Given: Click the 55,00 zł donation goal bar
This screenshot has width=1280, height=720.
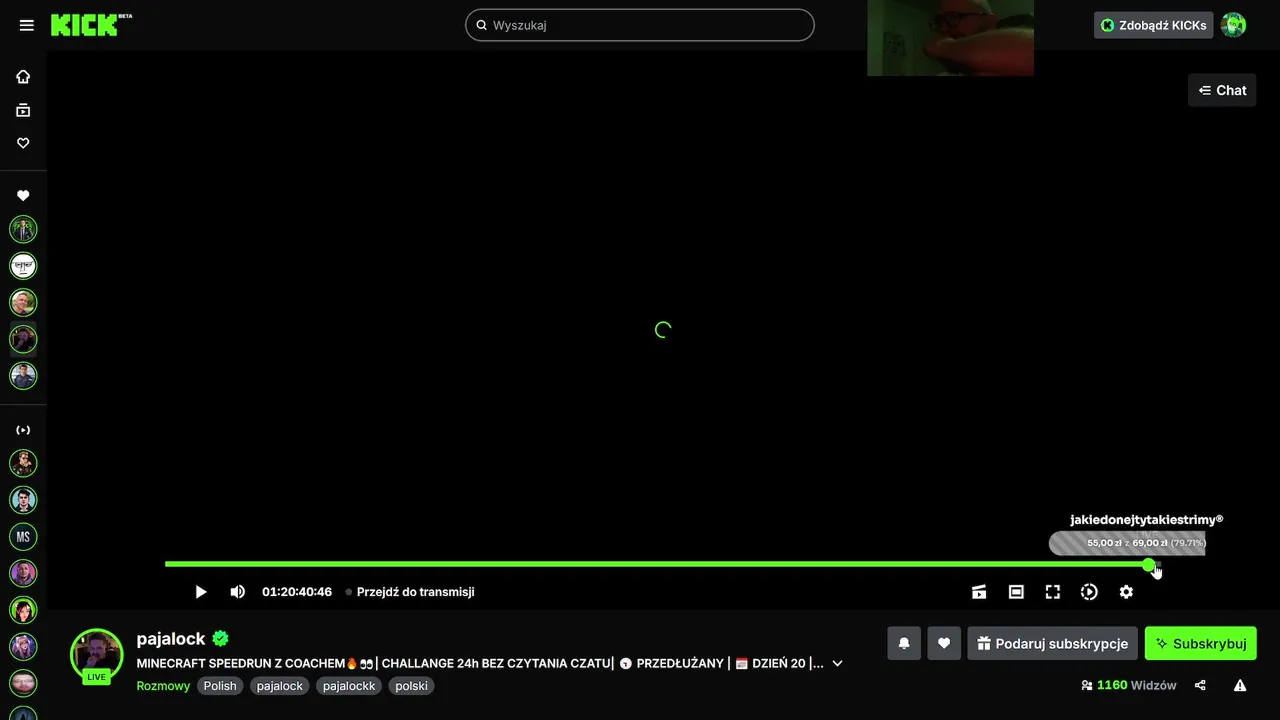Looking at the screenshot, I should click(x=1127, y=543).
